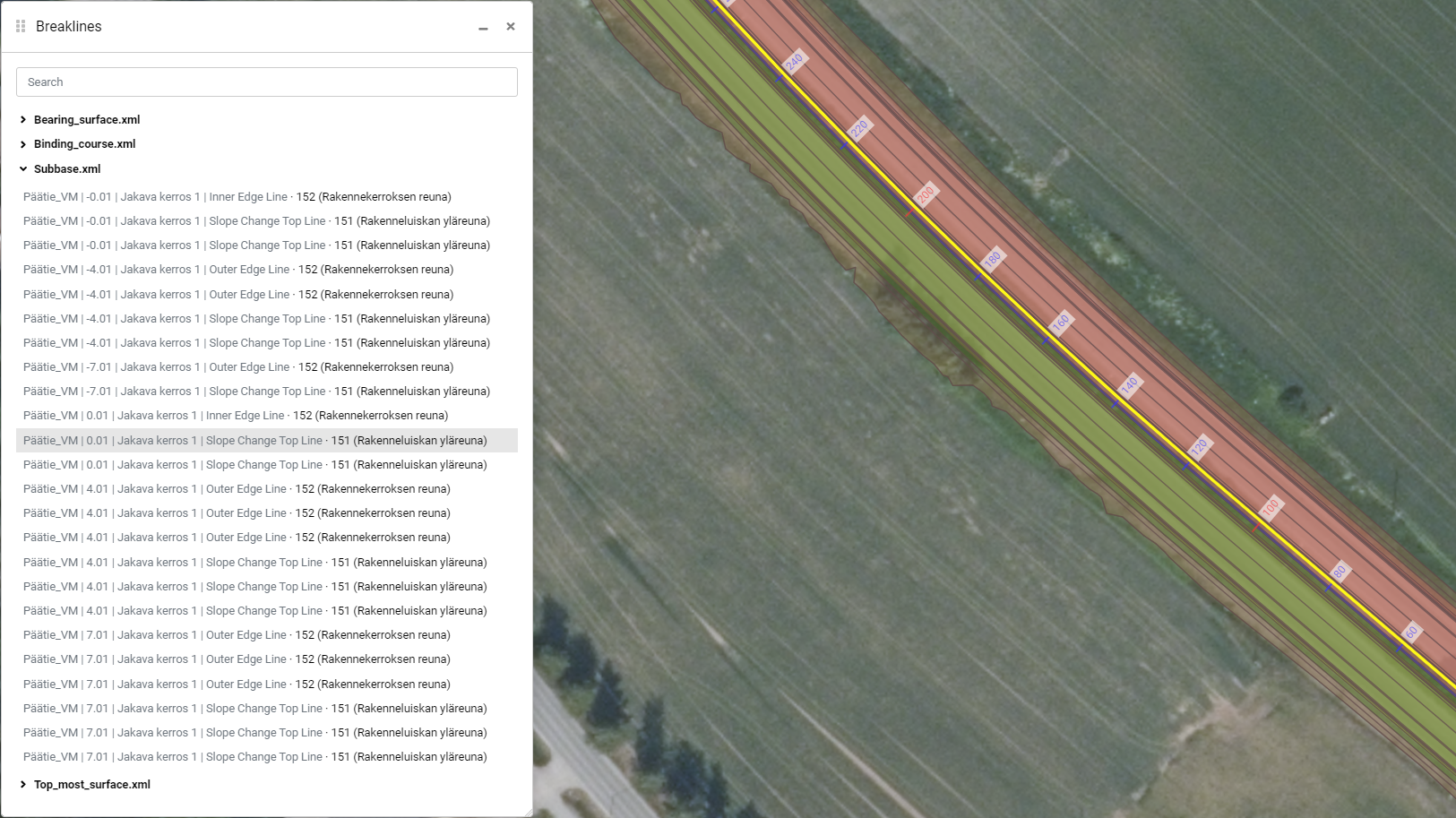The height and width of the screenshot is (818, 1456).
Task: Select the -7.01 Outer Edge Line breakline
Action: pyautogui.click(x=238, y=367)
